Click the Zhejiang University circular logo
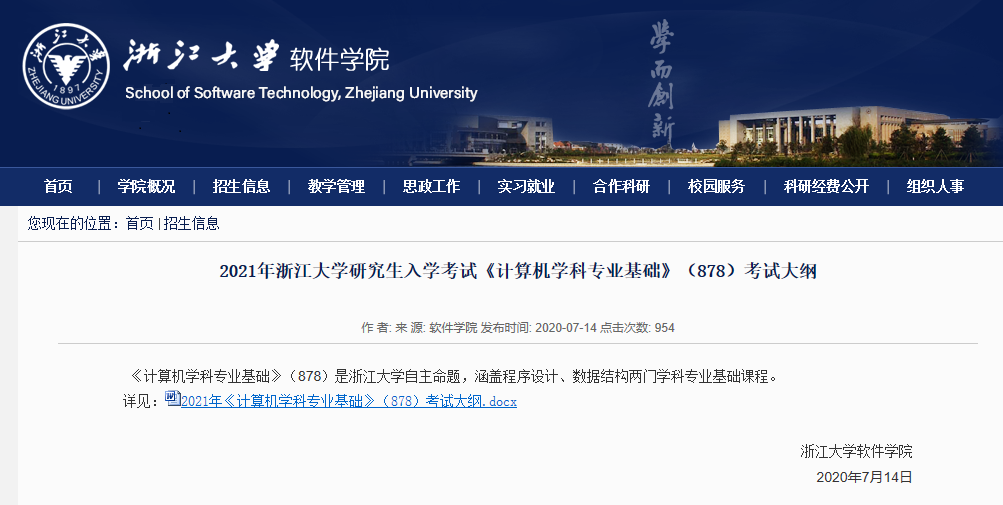The image size is (1003, 505). (x=66, y=67)
